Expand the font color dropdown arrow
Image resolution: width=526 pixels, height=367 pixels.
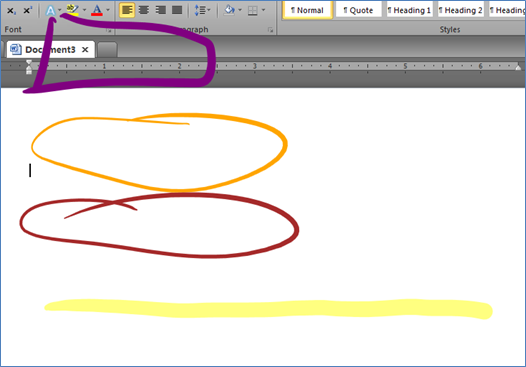tap(108, 10)
